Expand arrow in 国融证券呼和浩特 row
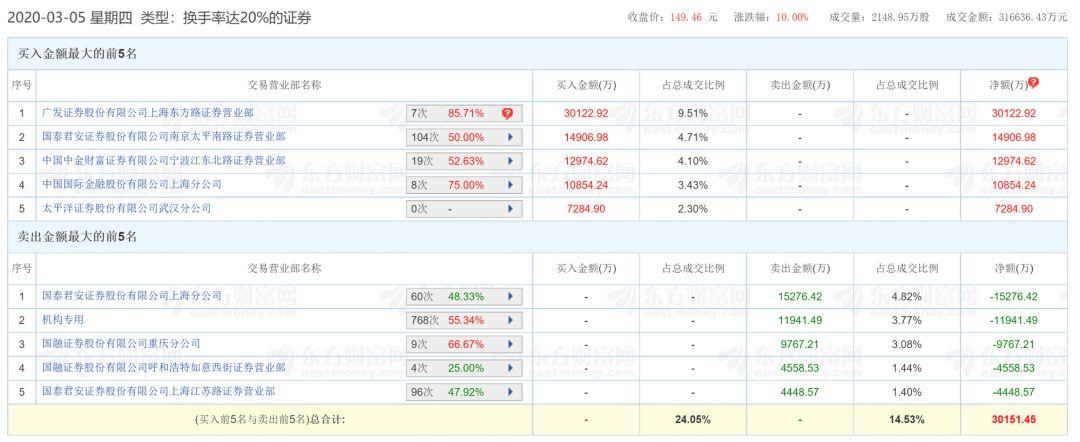 (x=510, y=368)
